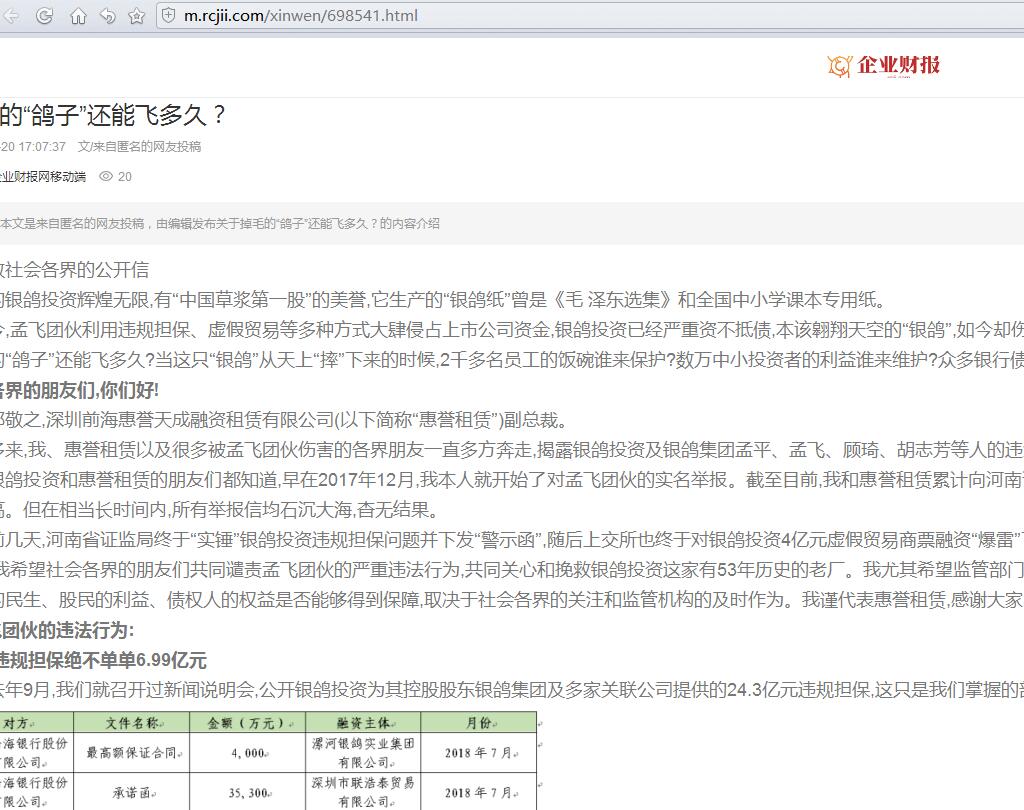This screenshot has height=810, width=1024.
Task: Click the table header 融资主体
Action: [x=363, y=722]
